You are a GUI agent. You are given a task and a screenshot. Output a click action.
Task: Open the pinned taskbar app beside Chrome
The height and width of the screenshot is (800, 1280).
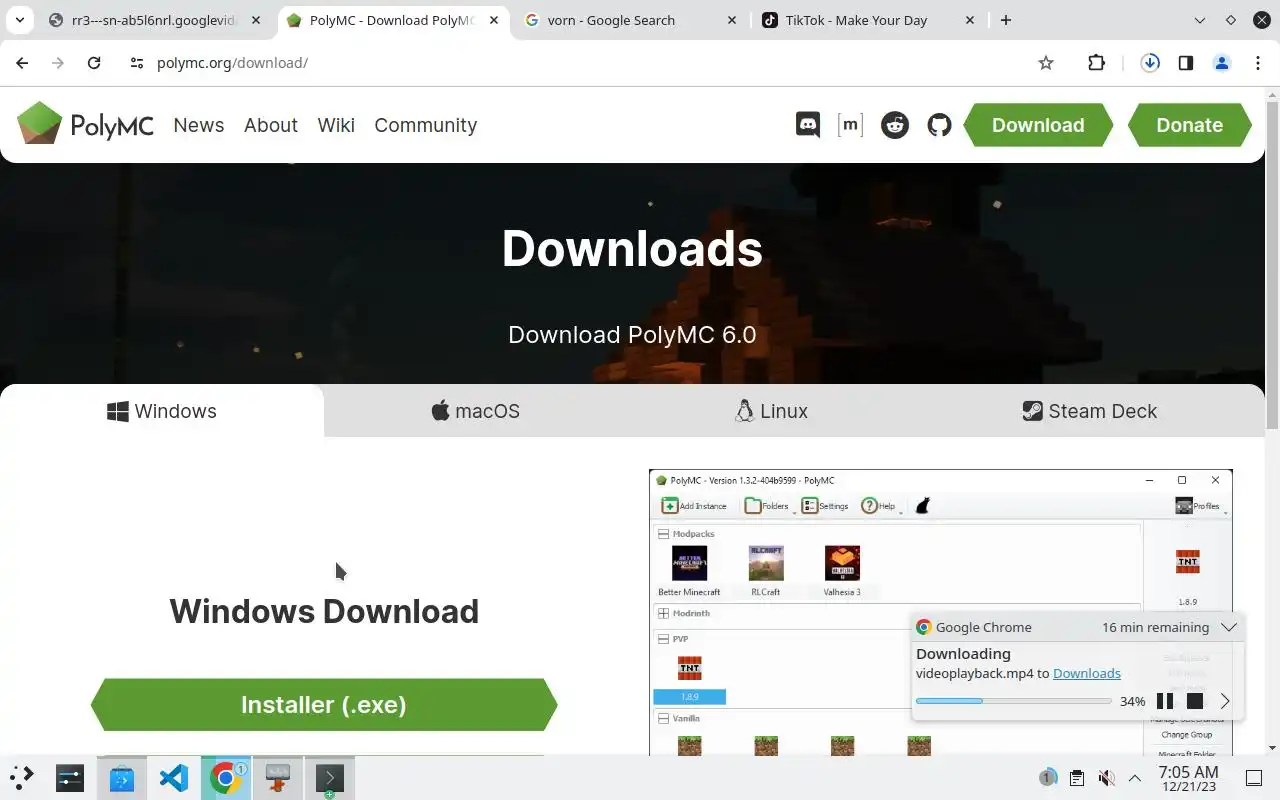278,777
